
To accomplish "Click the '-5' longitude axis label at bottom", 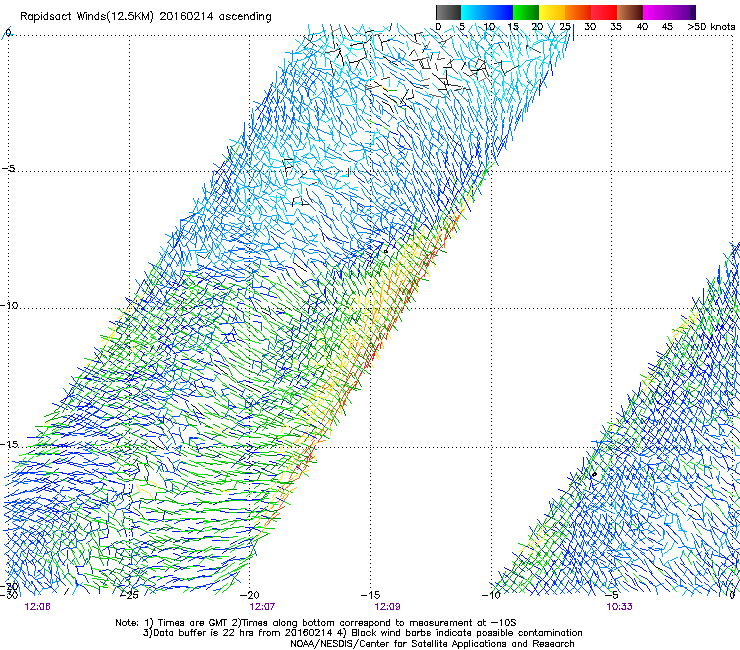I will tap(612, 595).
